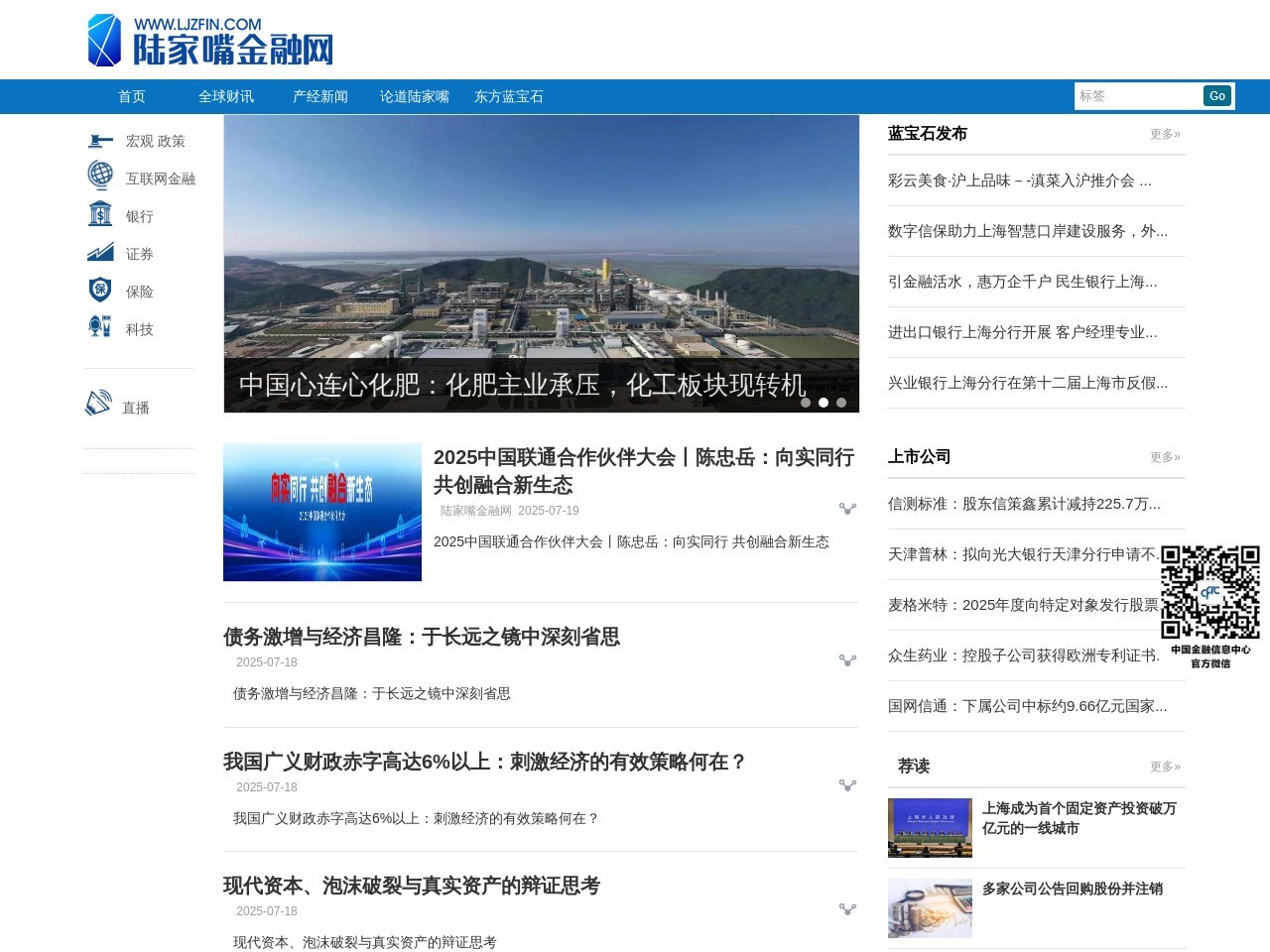This screenshot has height=952, width=1270.
Task: Click 更多» next to 蓝宝石发布
Action: pyautogui.click(x=1165, y=134)
